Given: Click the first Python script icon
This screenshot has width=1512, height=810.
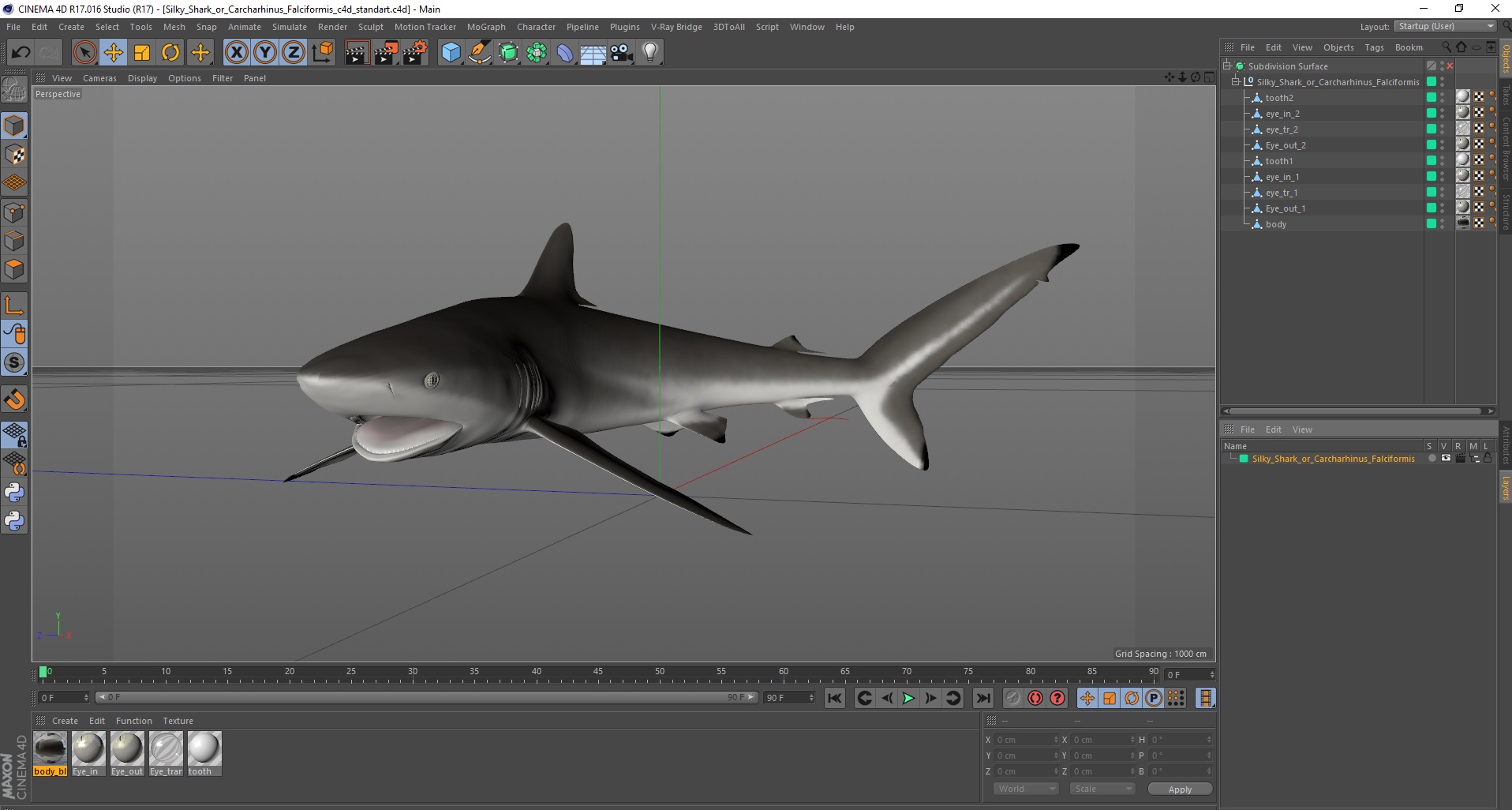Looking at the screenshot, I should point(14,493).
